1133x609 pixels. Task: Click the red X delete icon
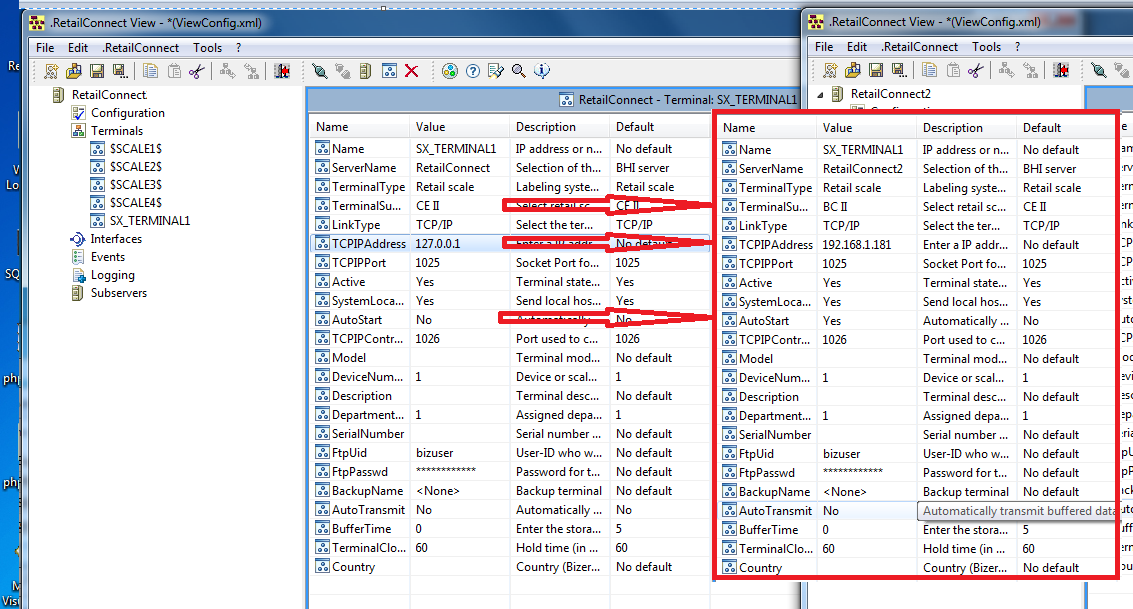(x=412, y=71)
